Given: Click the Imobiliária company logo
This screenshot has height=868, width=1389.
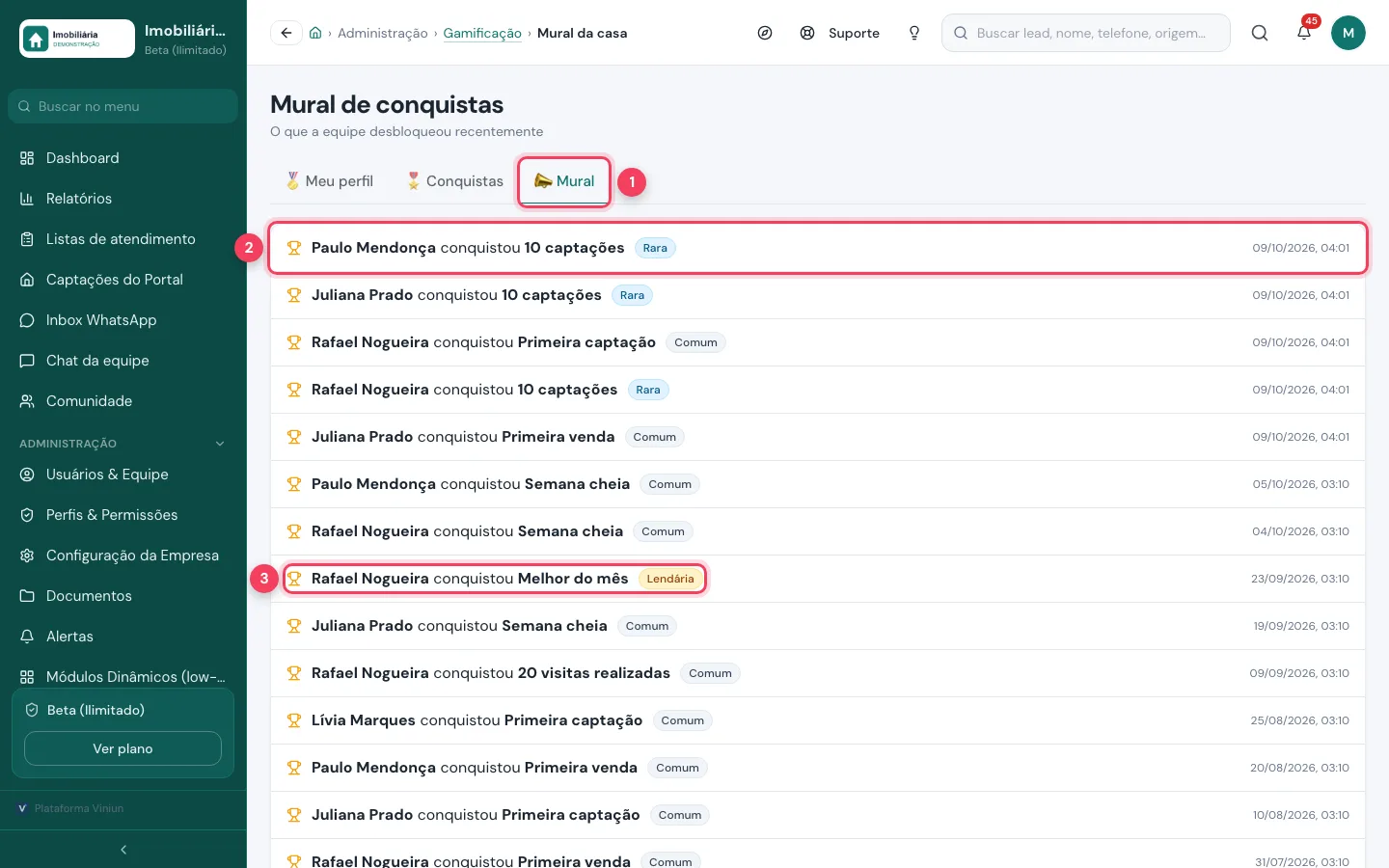Looking at the screenshot, I should [77, 39].
